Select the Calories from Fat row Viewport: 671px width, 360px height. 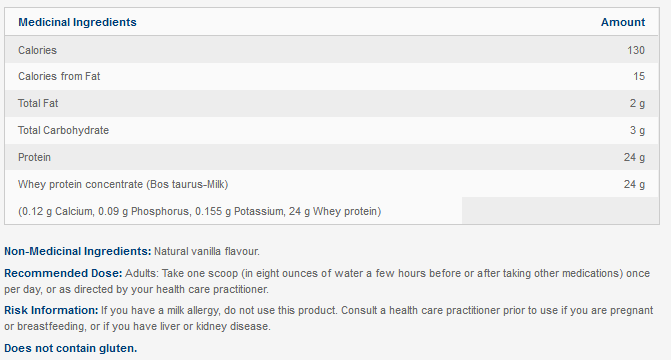click(x=332, y=76)
